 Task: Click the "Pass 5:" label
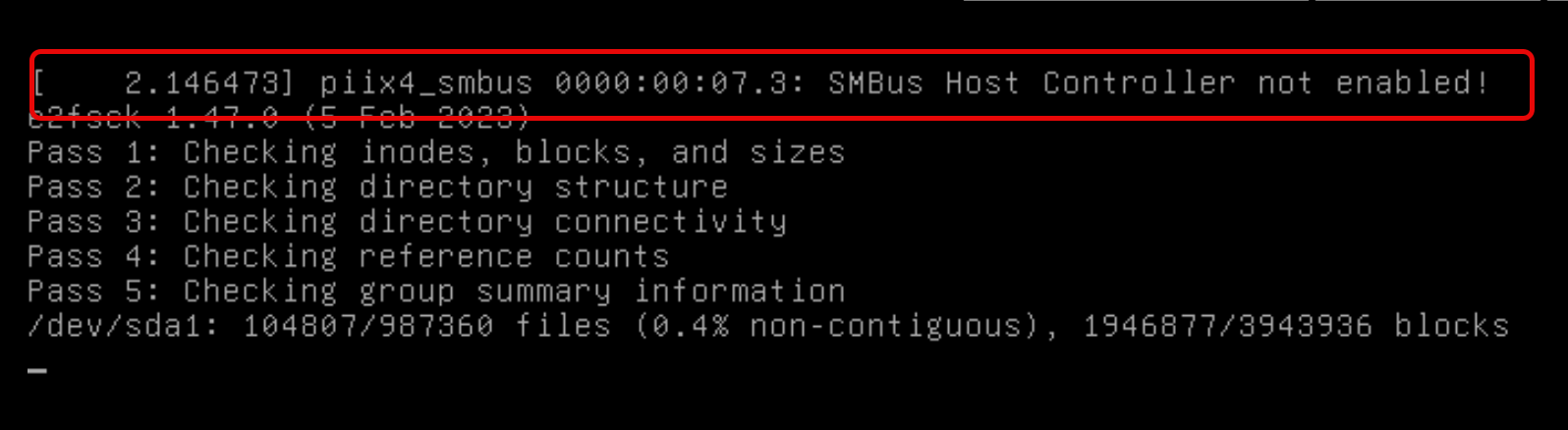coord(92,293)
